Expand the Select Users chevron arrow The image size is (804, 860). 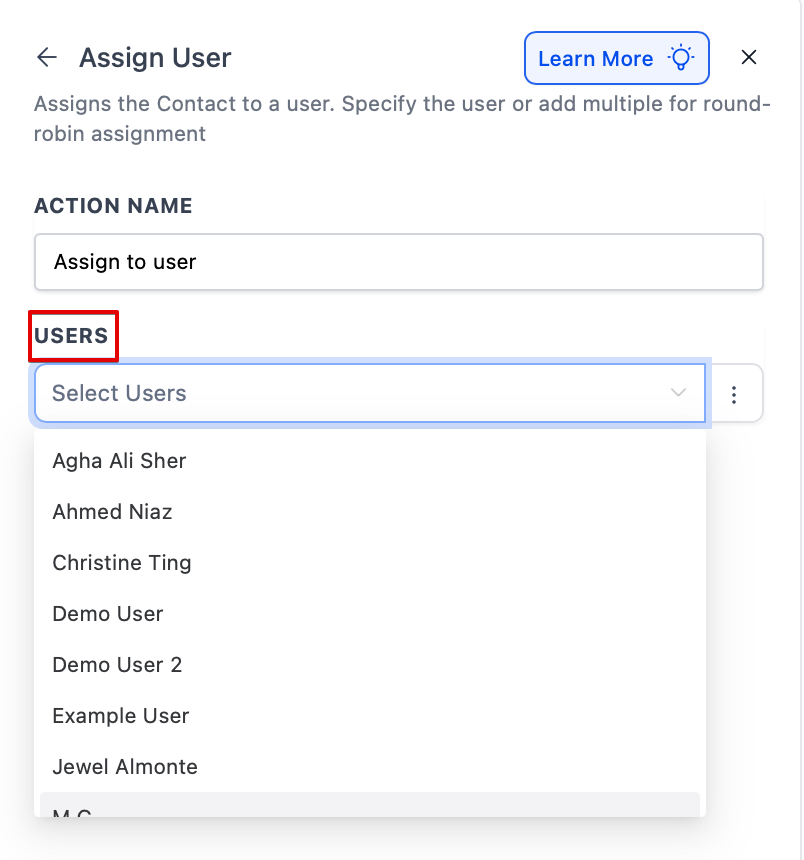pos(679,393)
